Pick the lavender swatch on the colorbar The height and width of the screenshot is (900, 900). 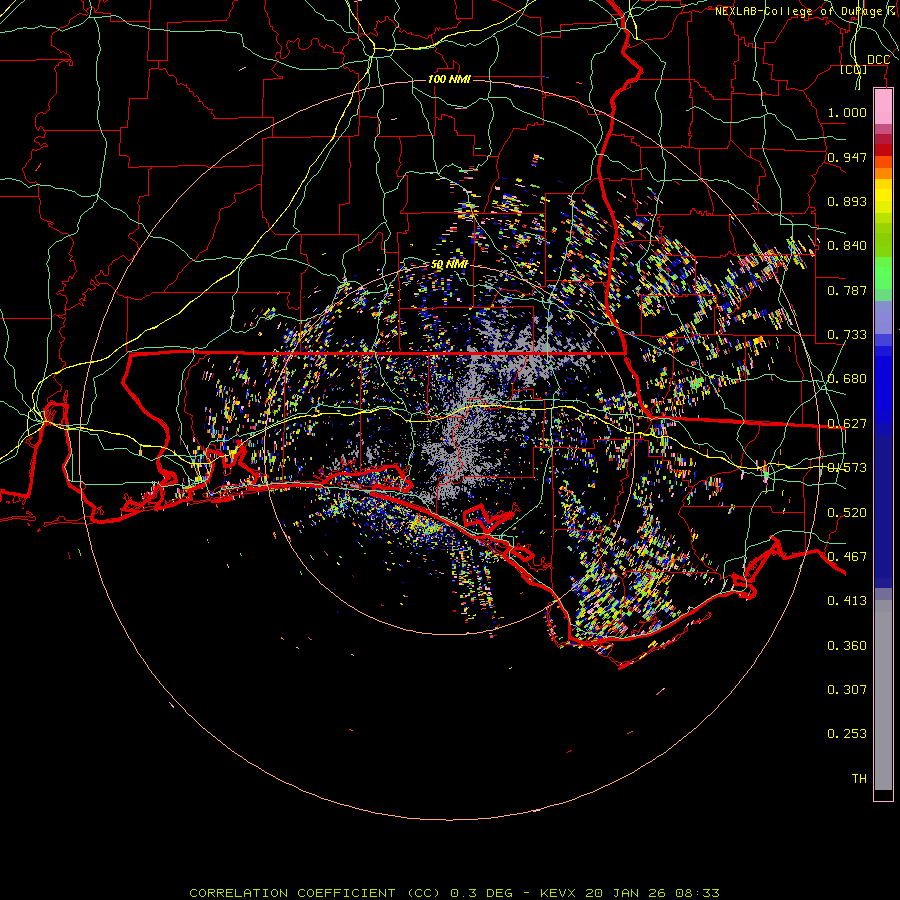(x=883, y=317)
